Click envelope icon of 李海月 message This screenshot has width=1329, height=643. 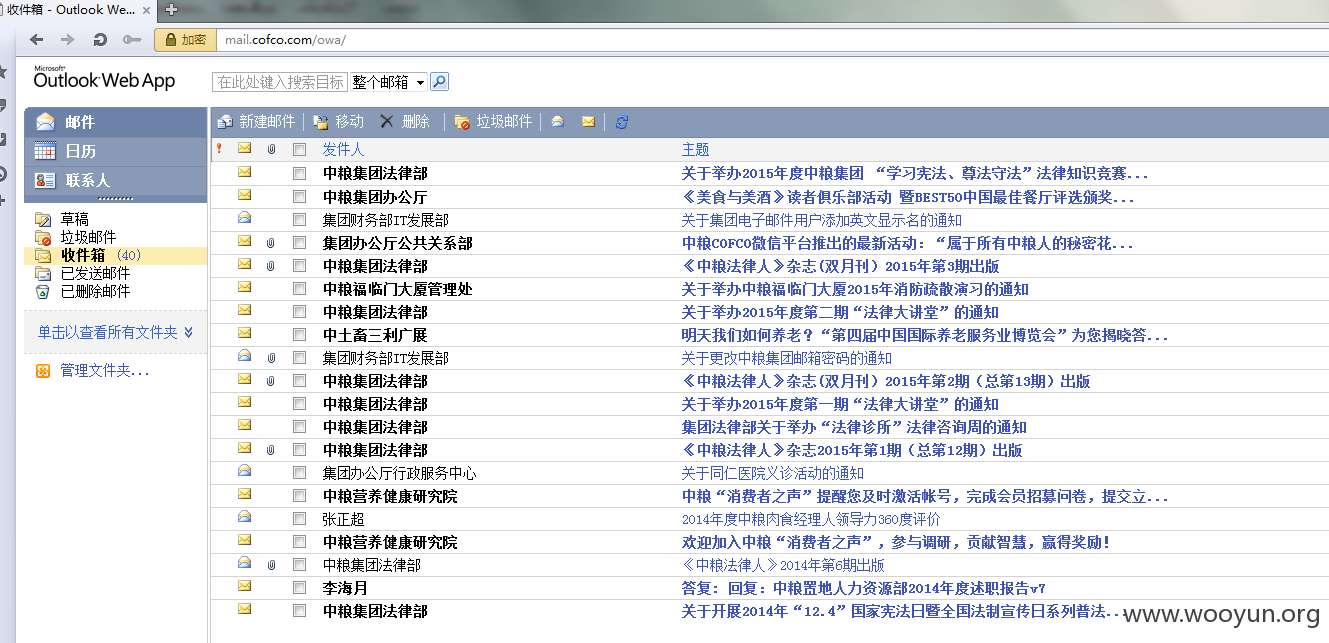pyautogui.click(x=244, y=586)
